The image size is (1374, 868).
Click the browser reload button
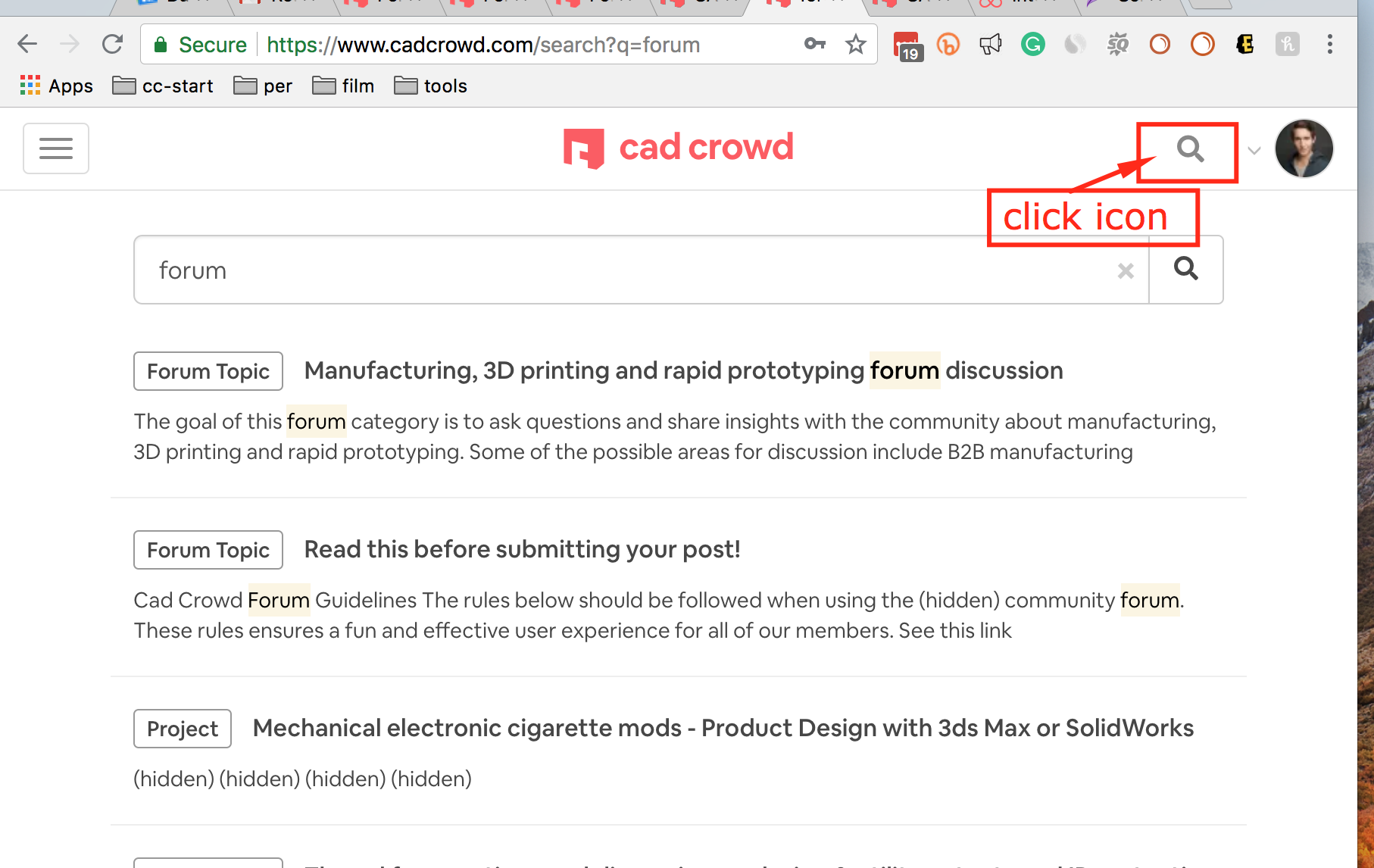pyautogui.click(x=113, y=45)
